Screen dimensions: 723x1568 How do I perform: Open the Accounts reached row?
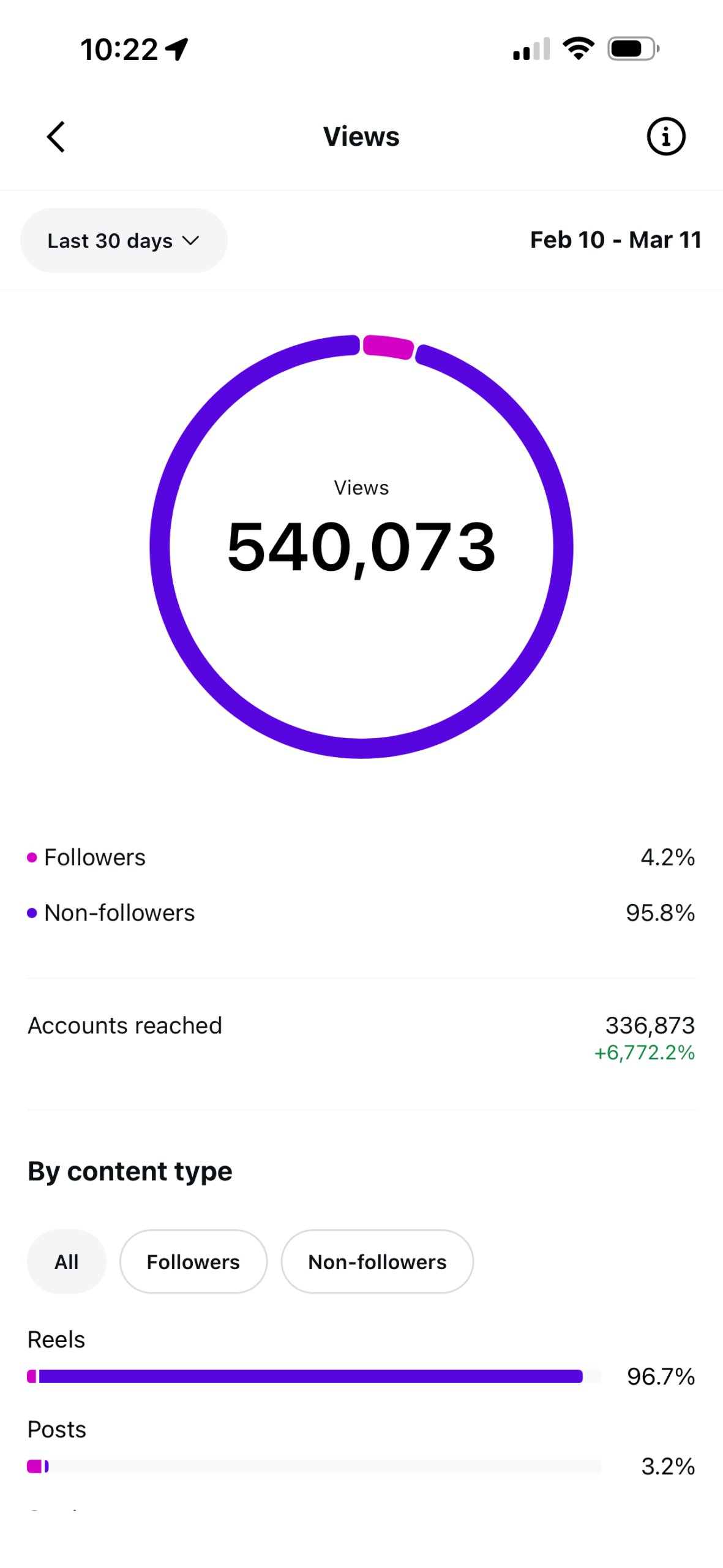[361, 1038]
